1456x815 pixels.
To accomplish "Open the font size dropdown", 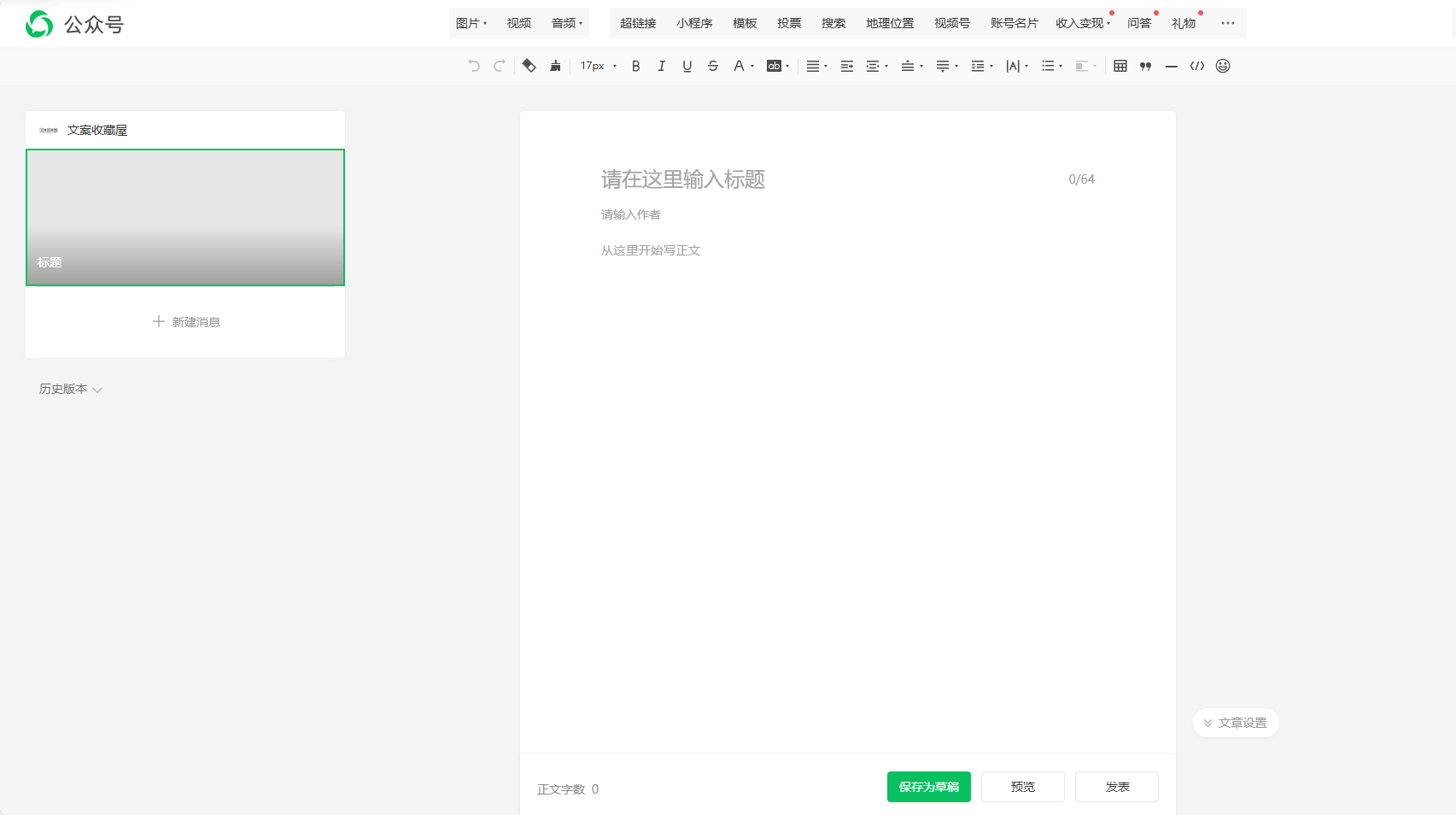I will point(597,66).
